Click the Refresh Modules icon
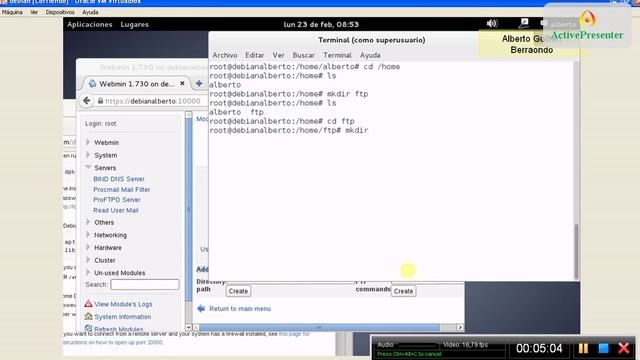Image resolution: width=640 pixels, height=360 pixels. [x=88, y=328]
